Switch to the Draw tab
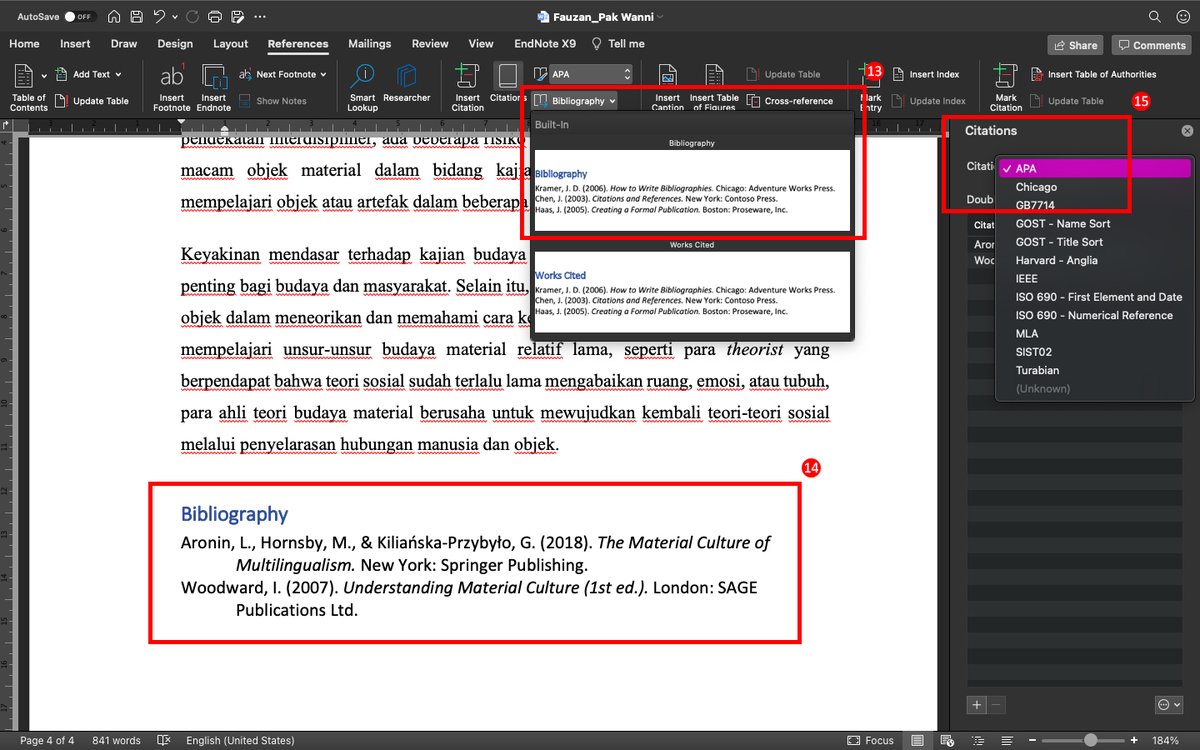Viewport: 1200px width, 750px height. coord(124,44)
